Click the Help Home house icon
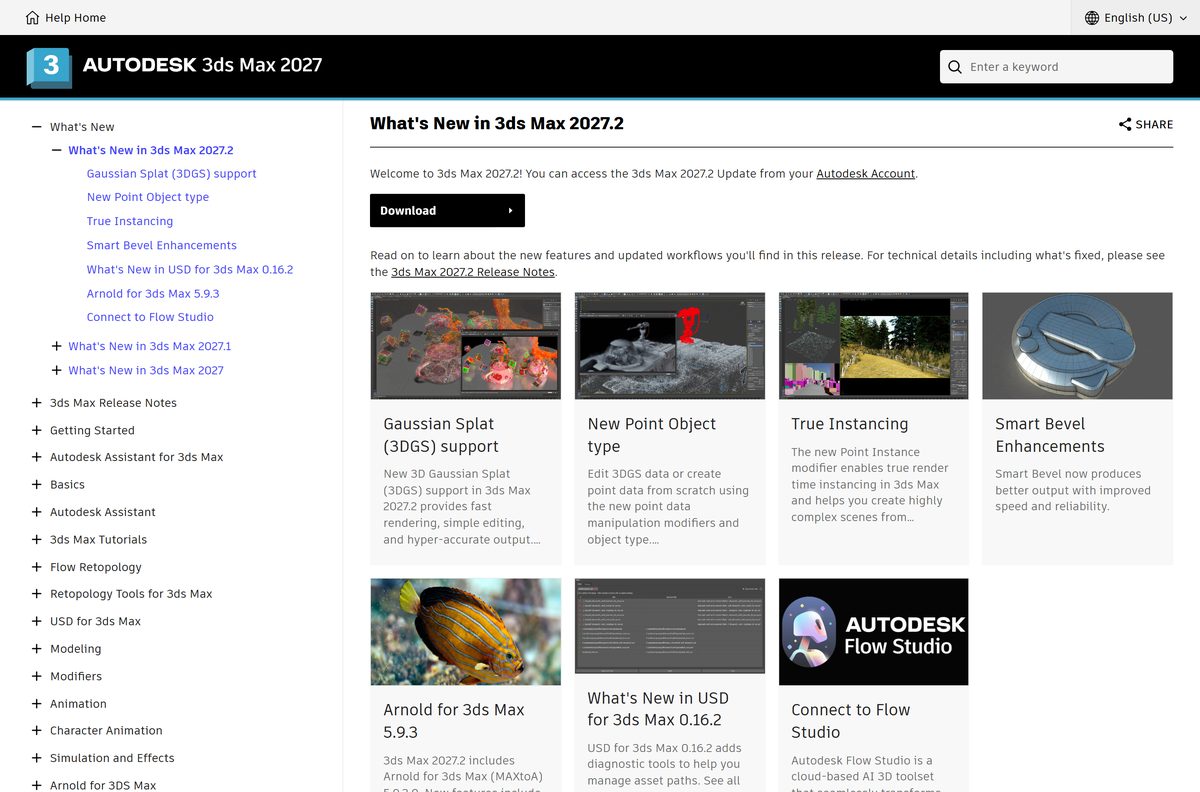 click(33, 17)
